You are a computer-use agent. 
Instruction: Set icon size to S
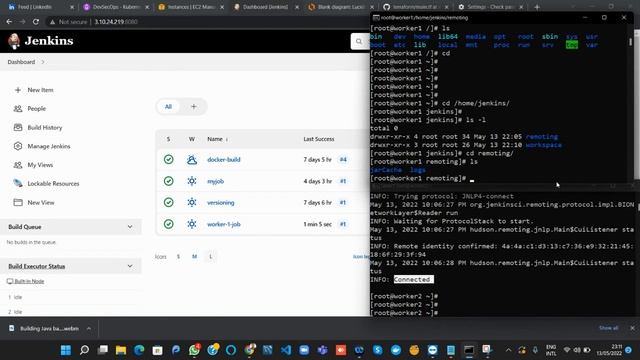point(178,257)
